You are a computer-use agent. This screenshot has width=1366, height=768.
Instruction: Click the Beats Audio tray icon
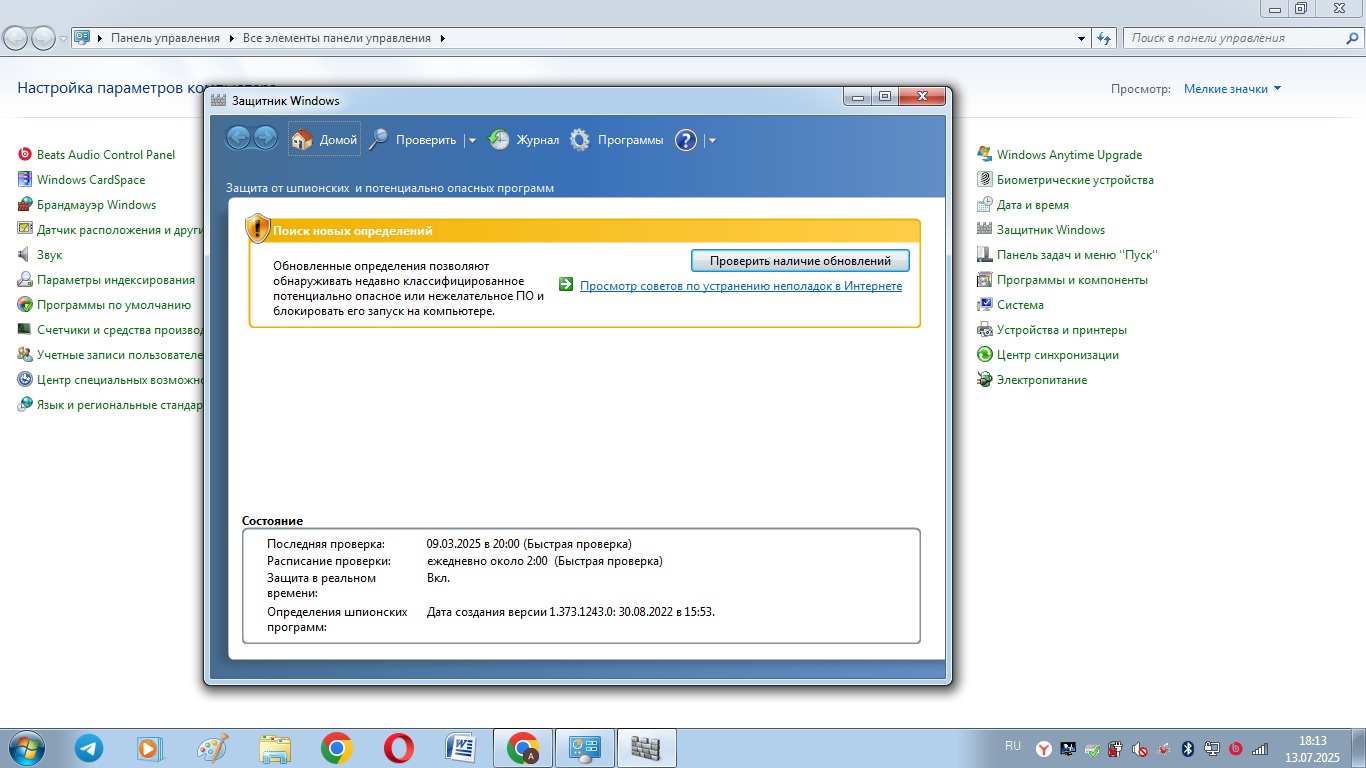coord(1236,748)
